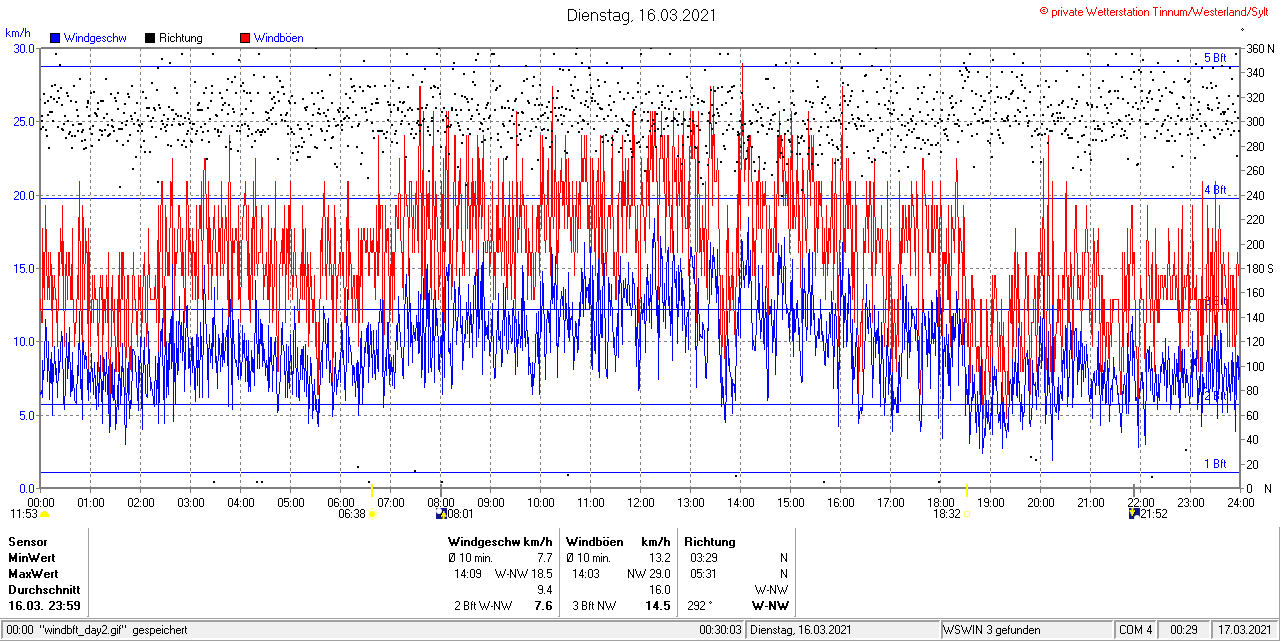Click the Windgeschw km/h column header
This screenshot has height=641, width=1280.
(x=500, y=541)
